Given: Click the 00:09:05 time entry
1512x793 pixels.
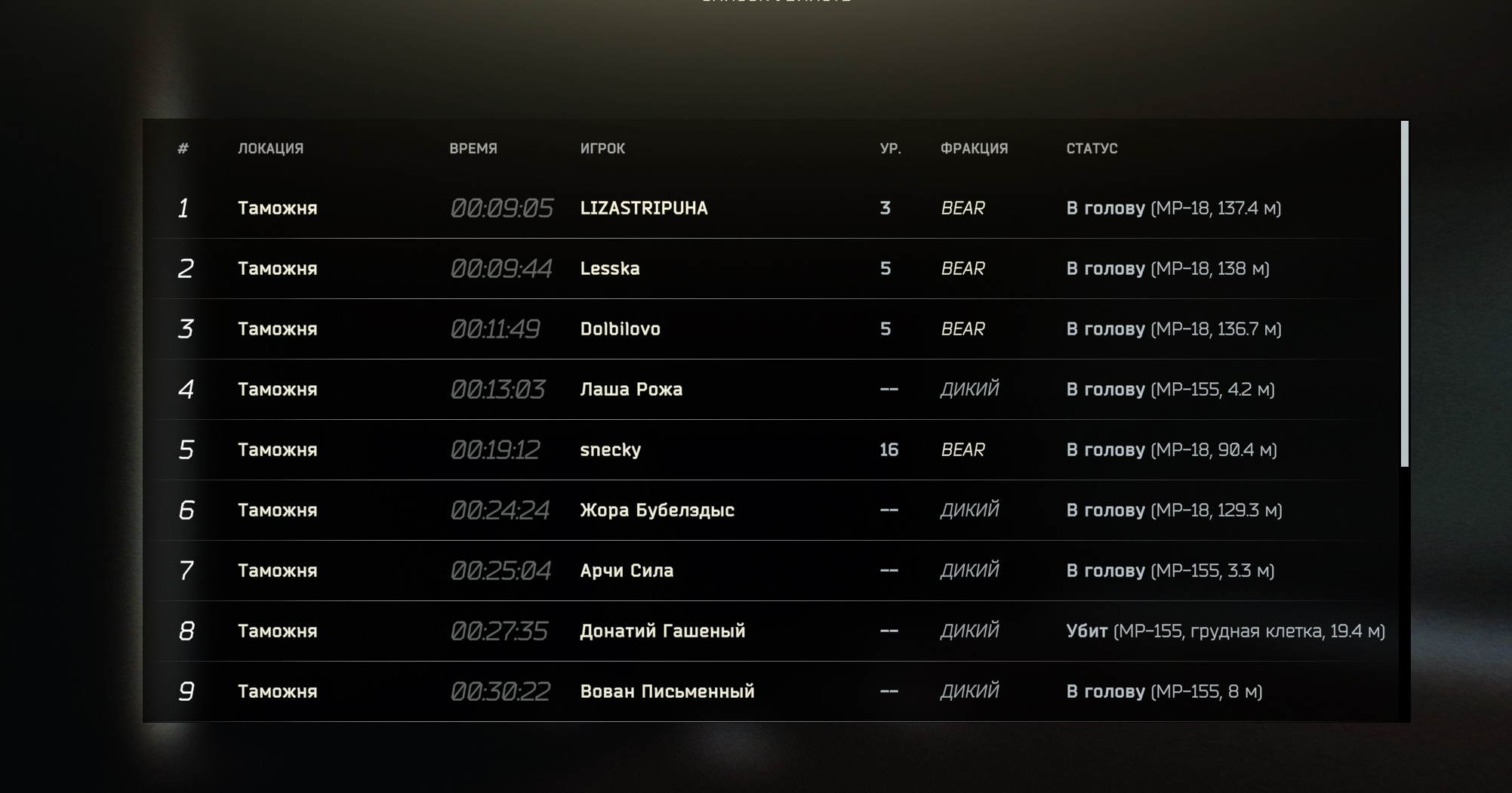Looking at the screenshot, I should [501, 208].
